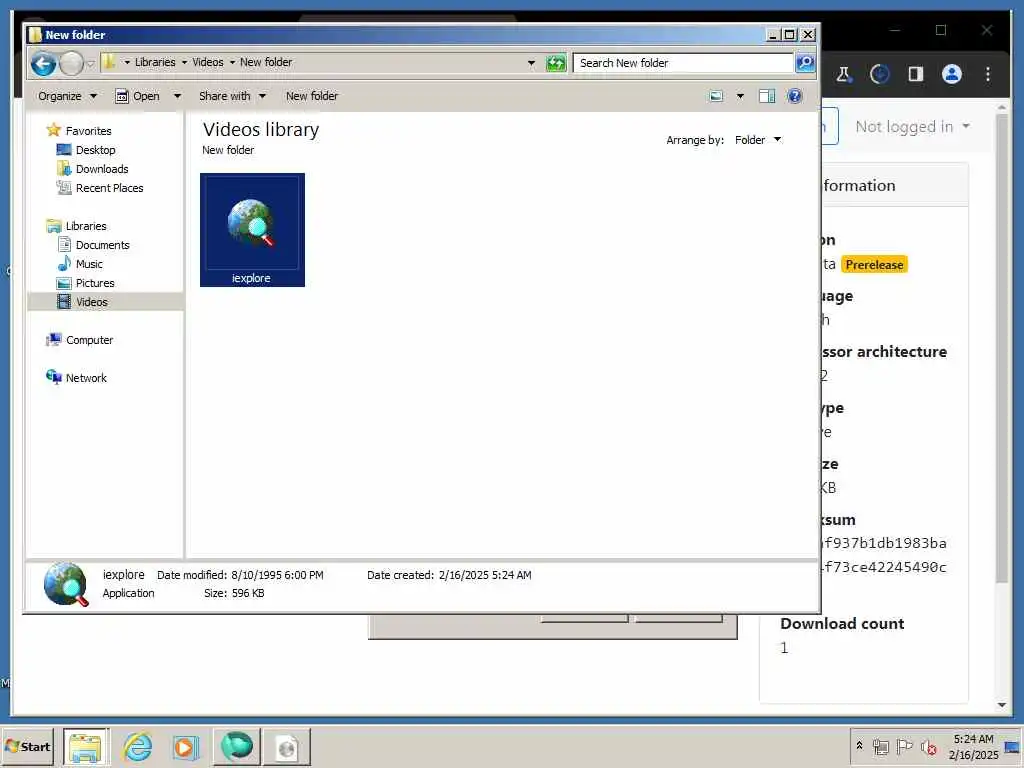Viewport: 1024px width, 768px height.
Task: Click the disc document taskbar icon
Action: point(287,747)
